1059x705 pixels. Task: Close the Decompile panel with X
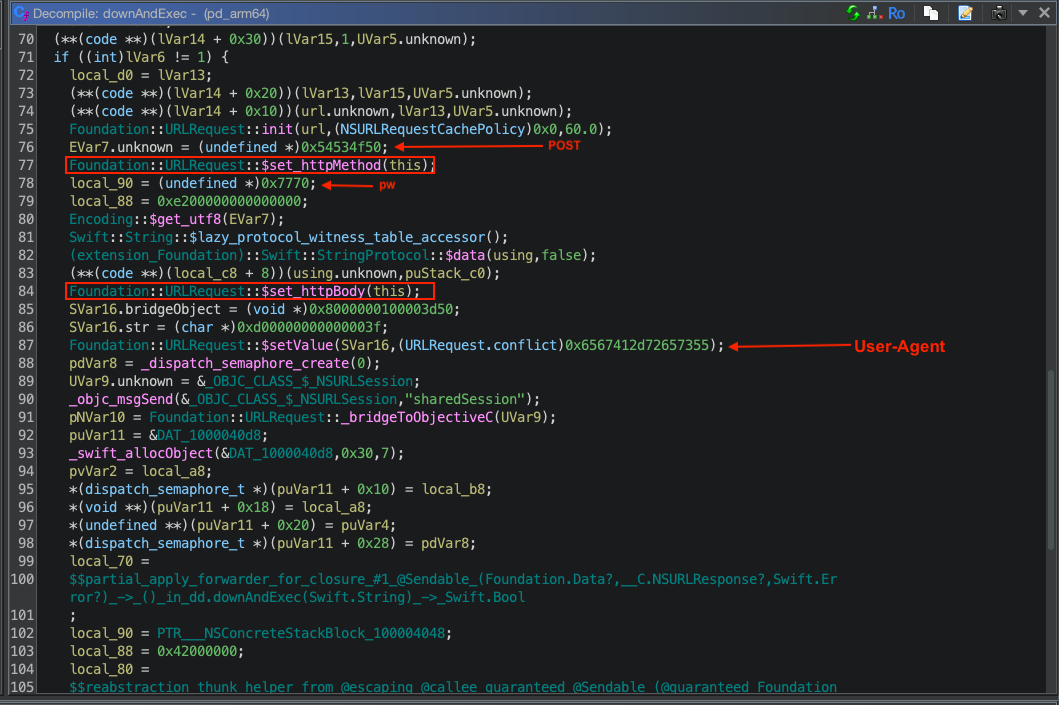(x=1044, y=13)
